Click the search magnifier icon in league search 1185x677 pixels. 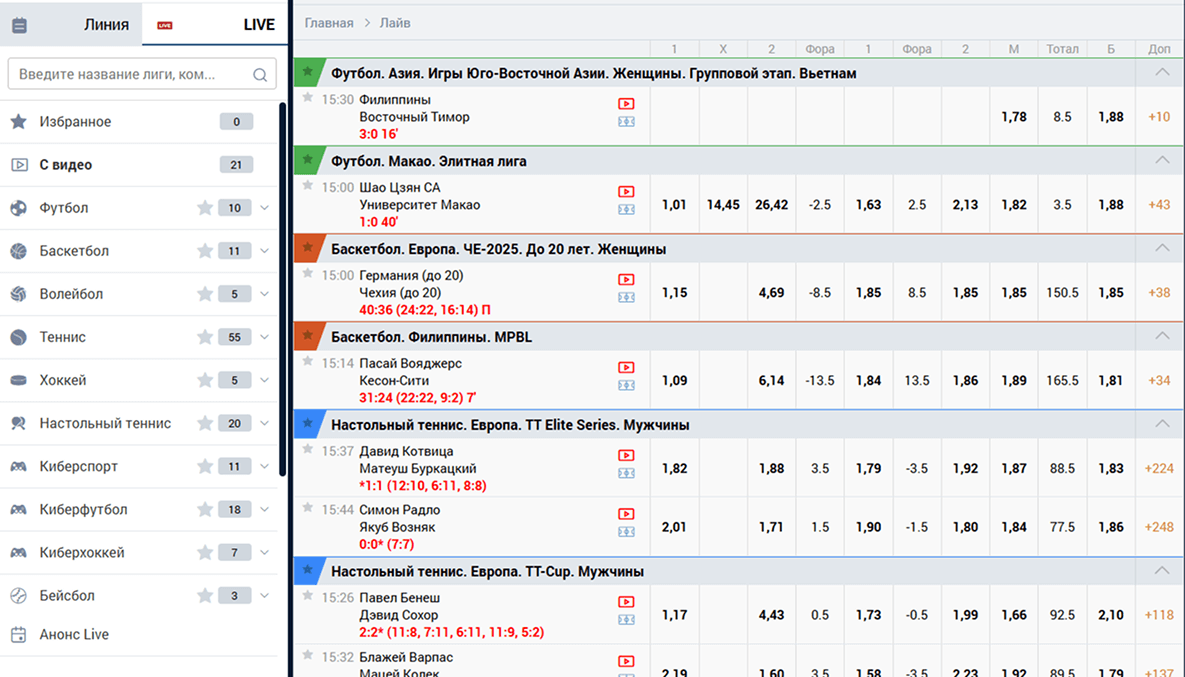[x=260, y=75]
